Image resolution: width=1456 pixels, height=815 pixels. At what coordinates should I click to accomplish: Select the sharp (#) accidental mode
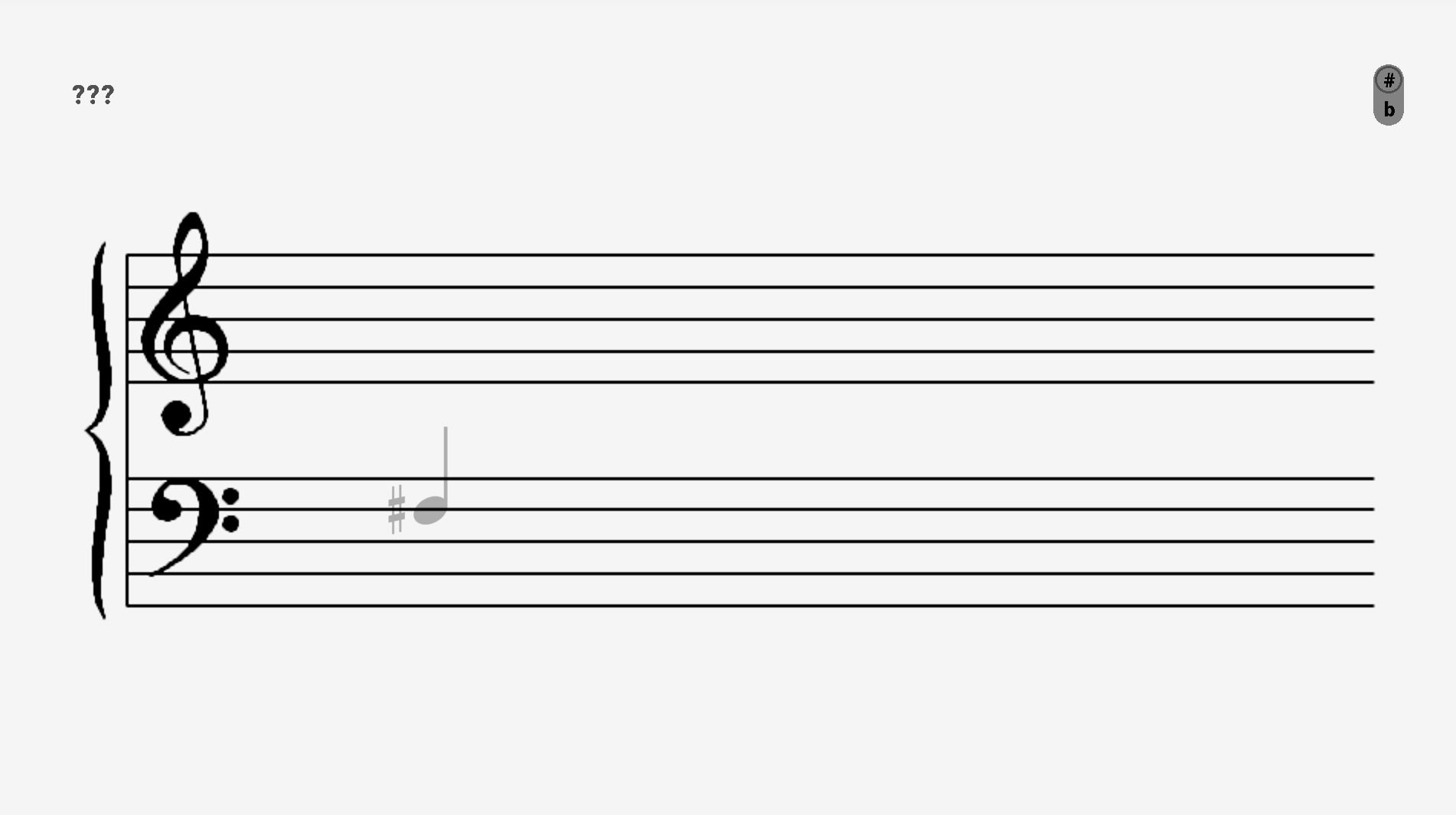[1389, 80]
